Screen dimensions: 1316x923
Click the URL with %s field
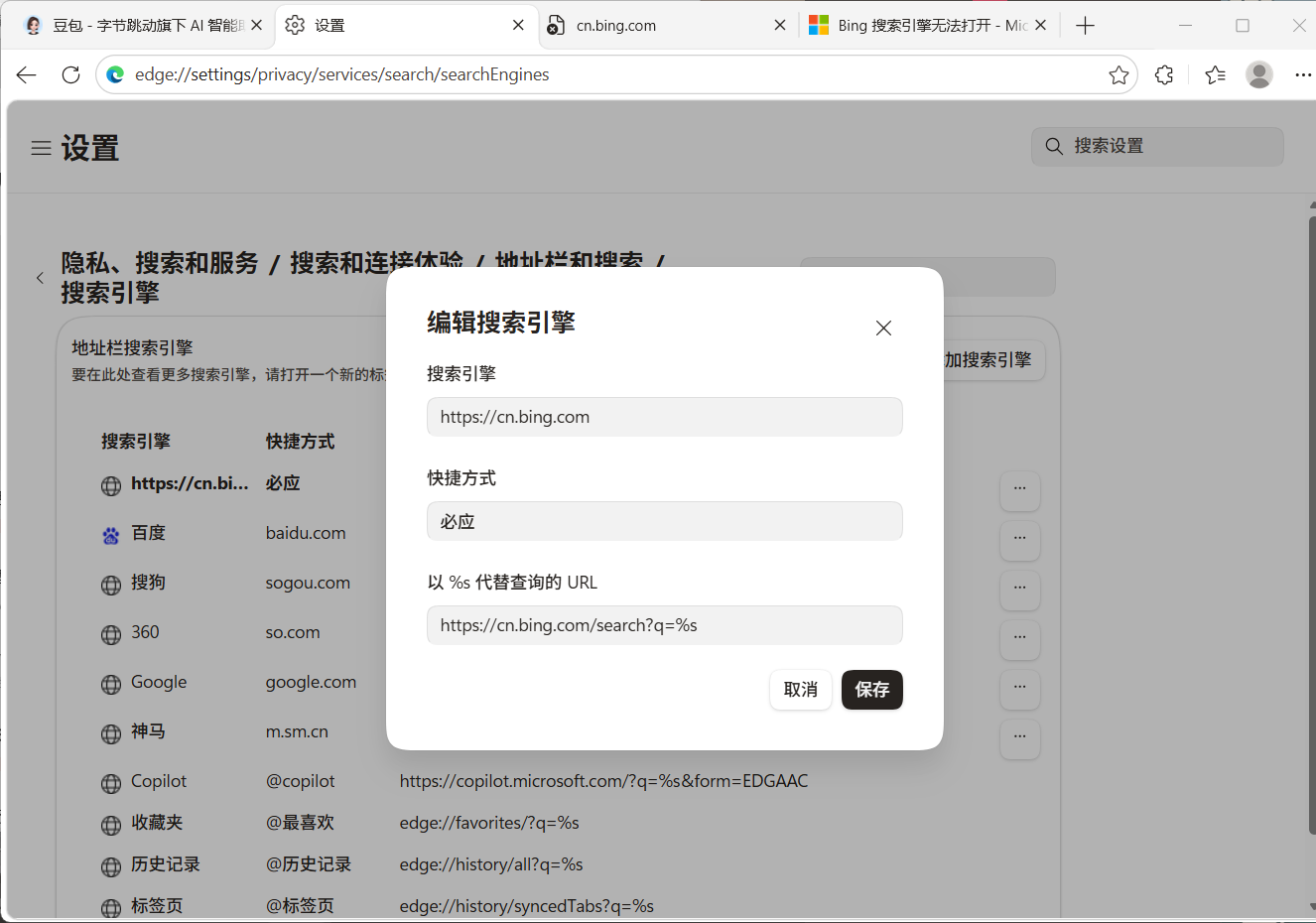pyautogui.click(x=664, y=625)
